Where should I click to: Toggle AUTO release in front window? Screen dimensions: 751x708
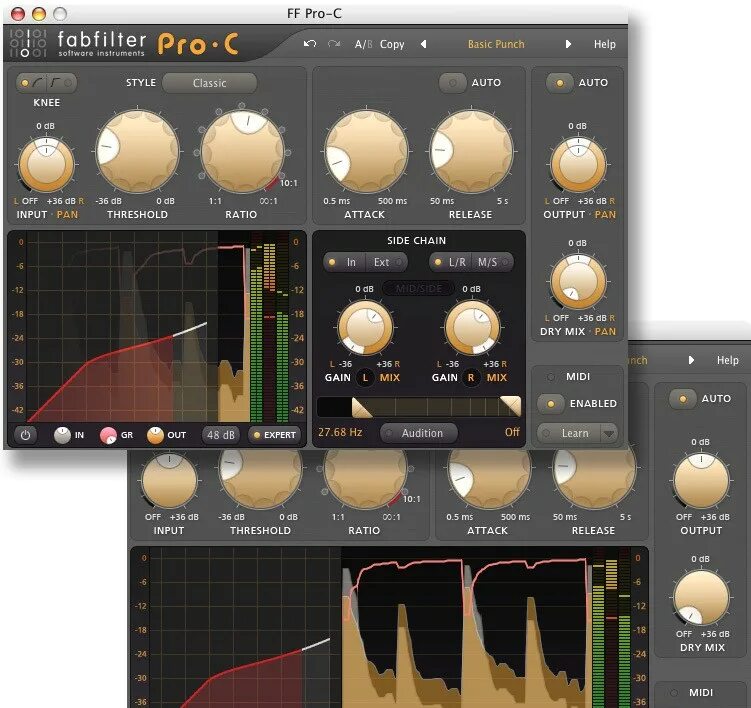pos(453,83)
